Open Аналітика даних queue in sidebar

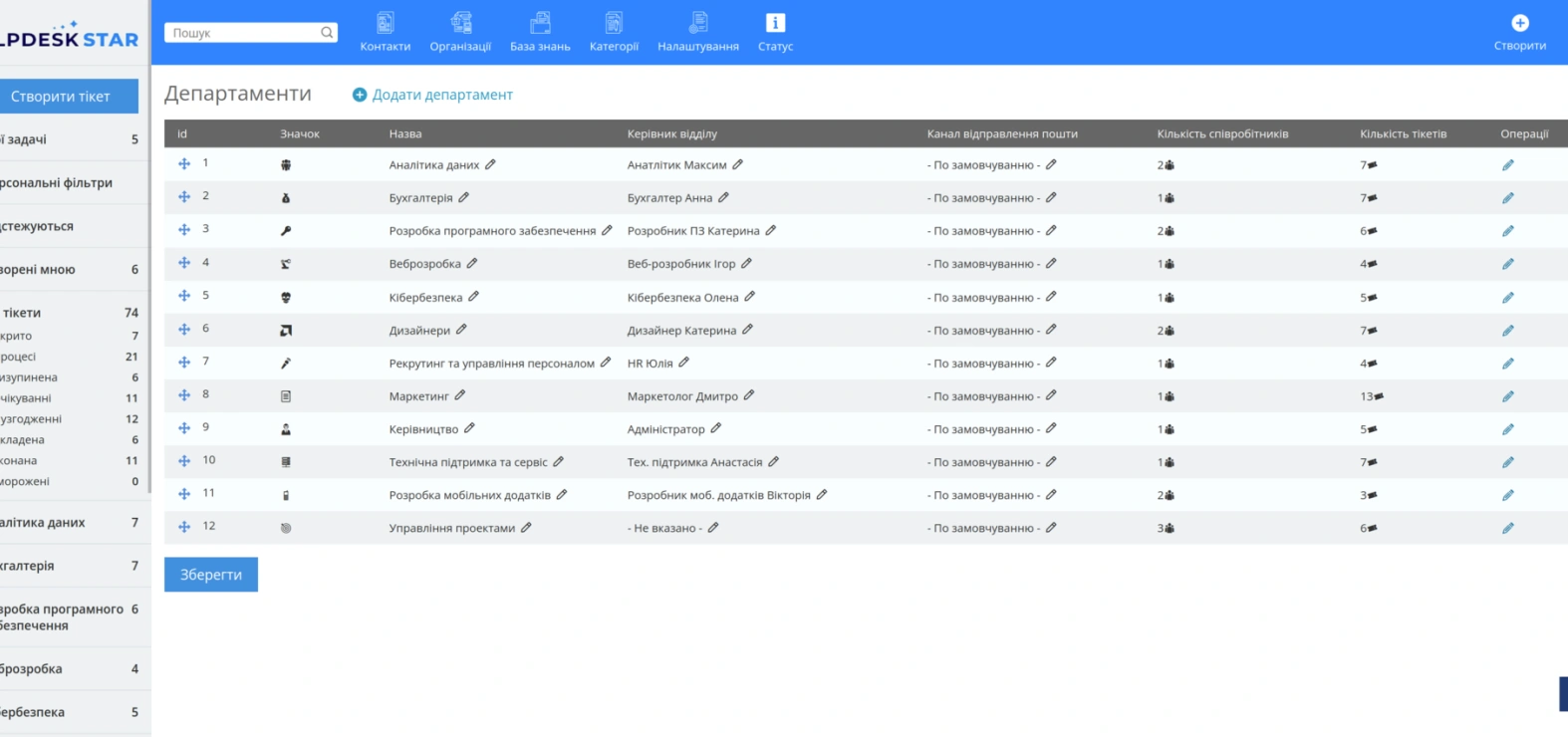click(70, 523)
